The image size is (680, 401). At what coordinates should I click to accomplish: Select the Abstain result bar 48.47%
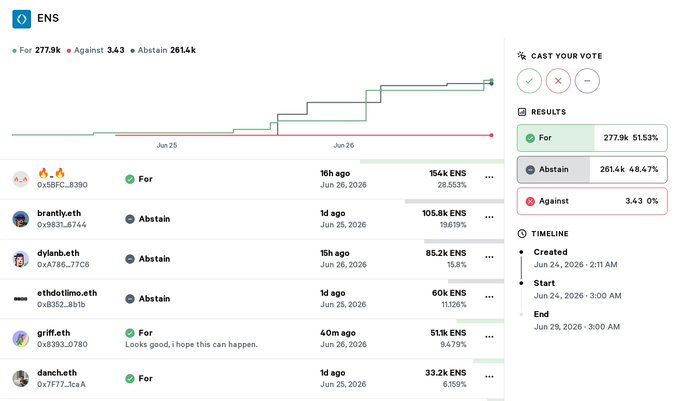[x=592, y=170]
